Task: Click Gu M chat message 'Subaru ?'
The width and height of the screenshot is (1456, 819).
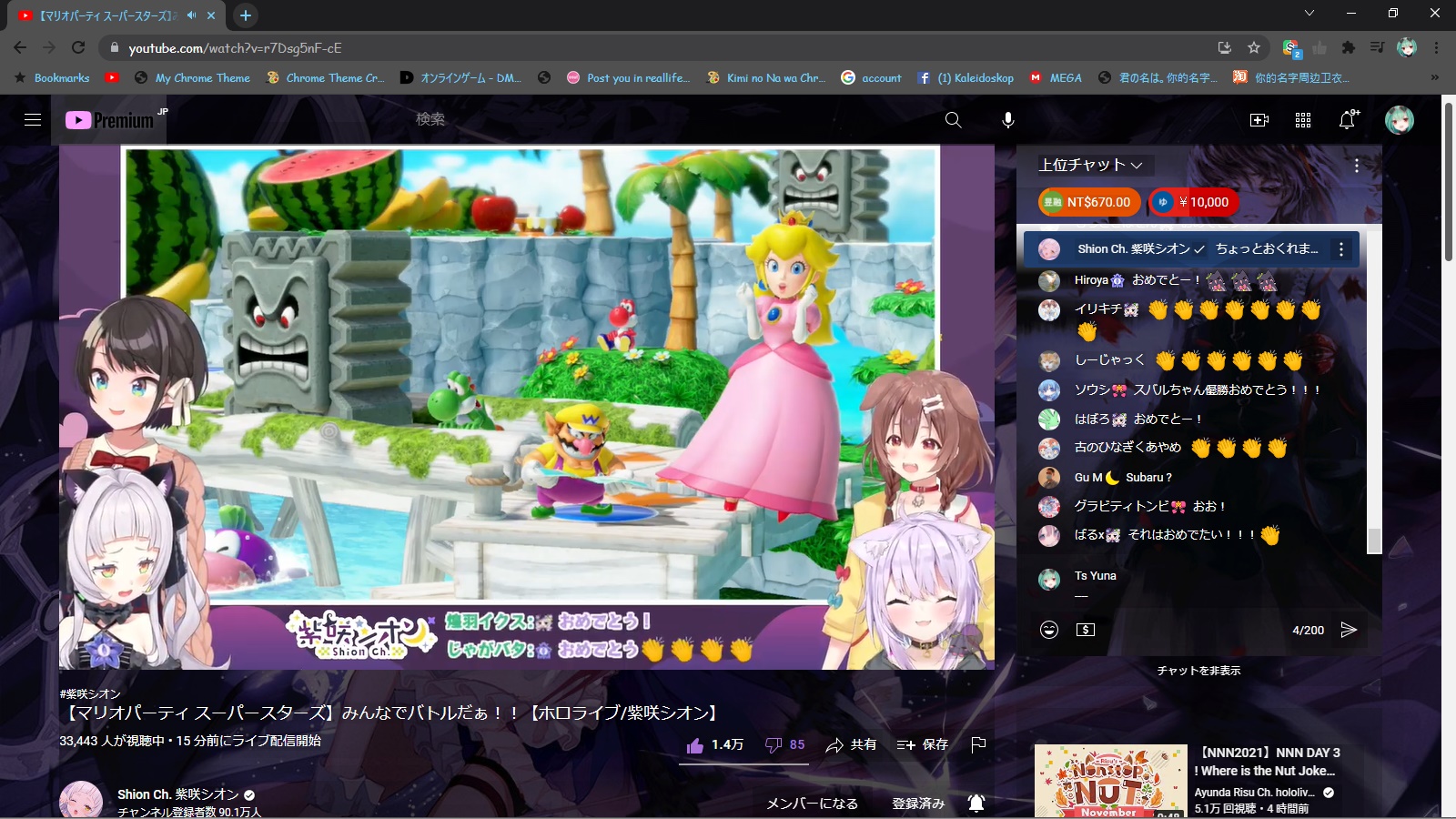Action: click(x=1148, y=478)
